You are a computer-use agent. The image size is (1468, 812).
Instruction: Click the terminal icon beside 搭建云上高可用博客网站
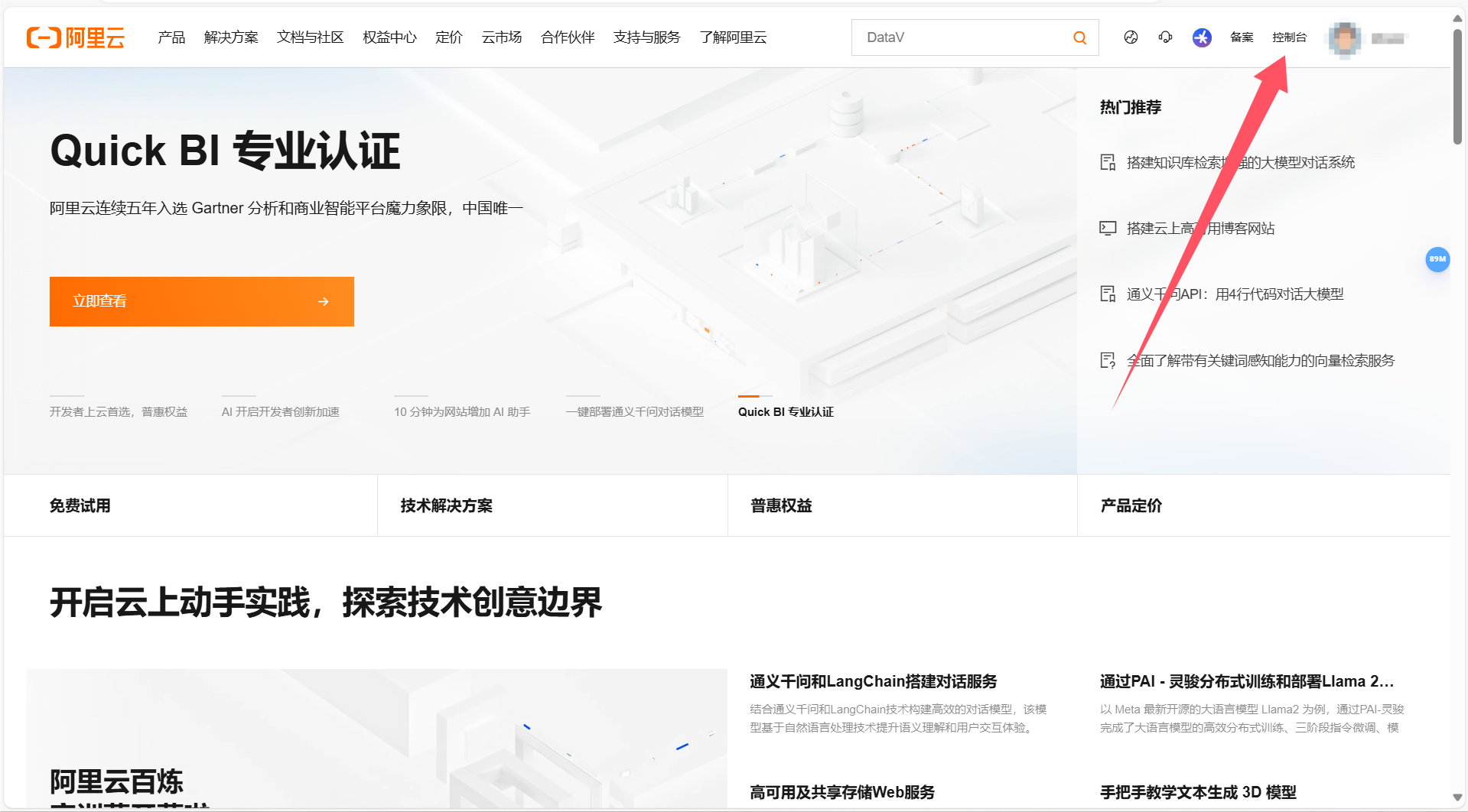point(1108,228)
